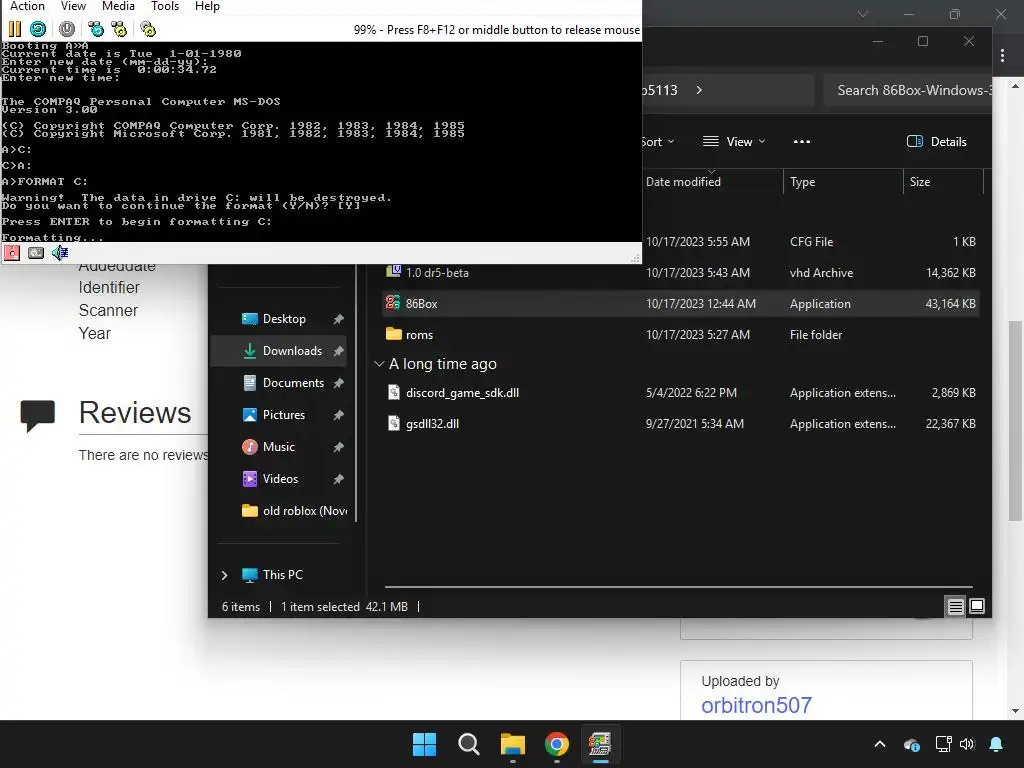Image resolution: width=1024 pixels, height=768 pixels.
Task: Open Windows taskbar Search
Action: click(468, 744)
